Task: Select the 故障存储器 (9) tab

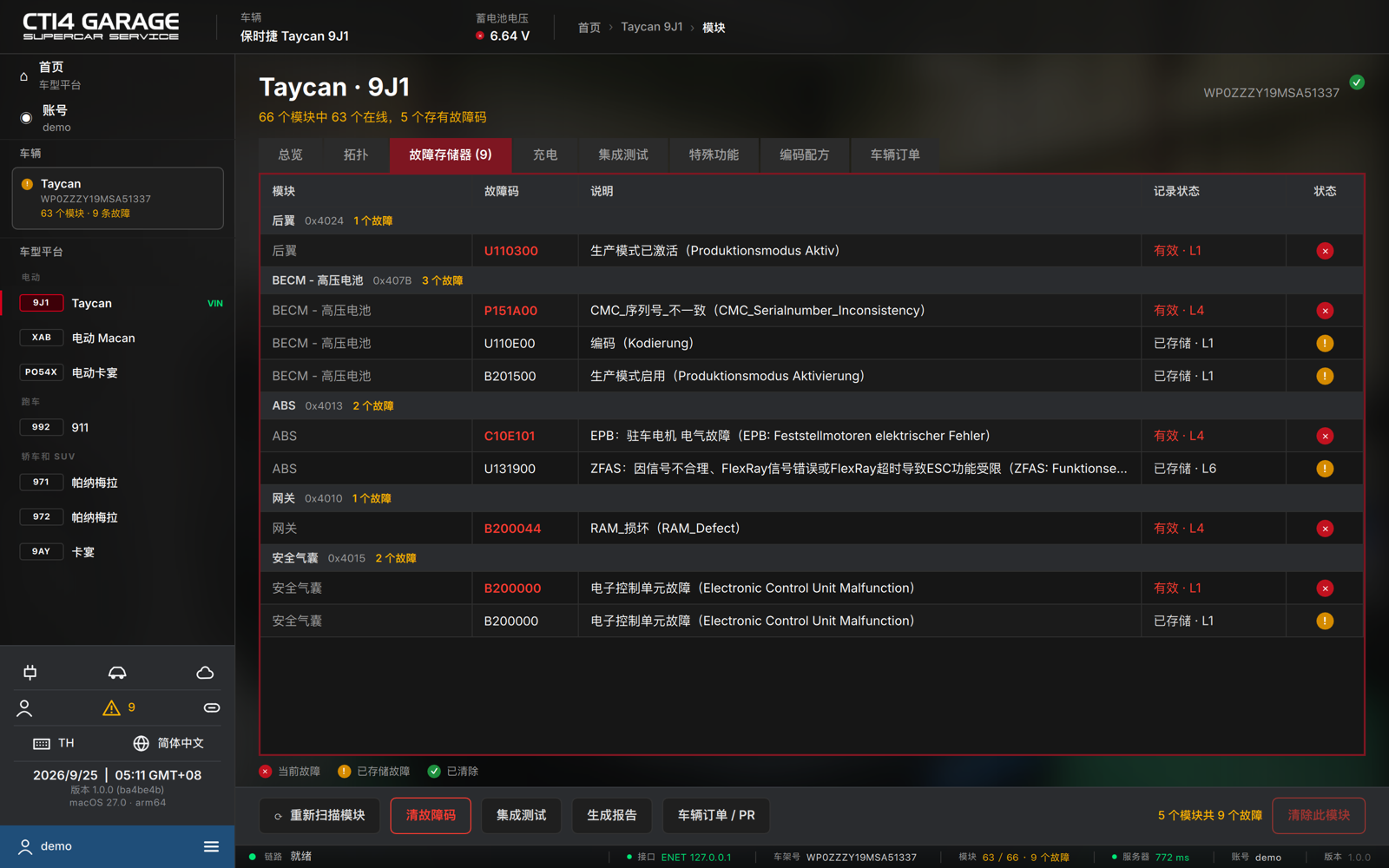Action: 451,155
